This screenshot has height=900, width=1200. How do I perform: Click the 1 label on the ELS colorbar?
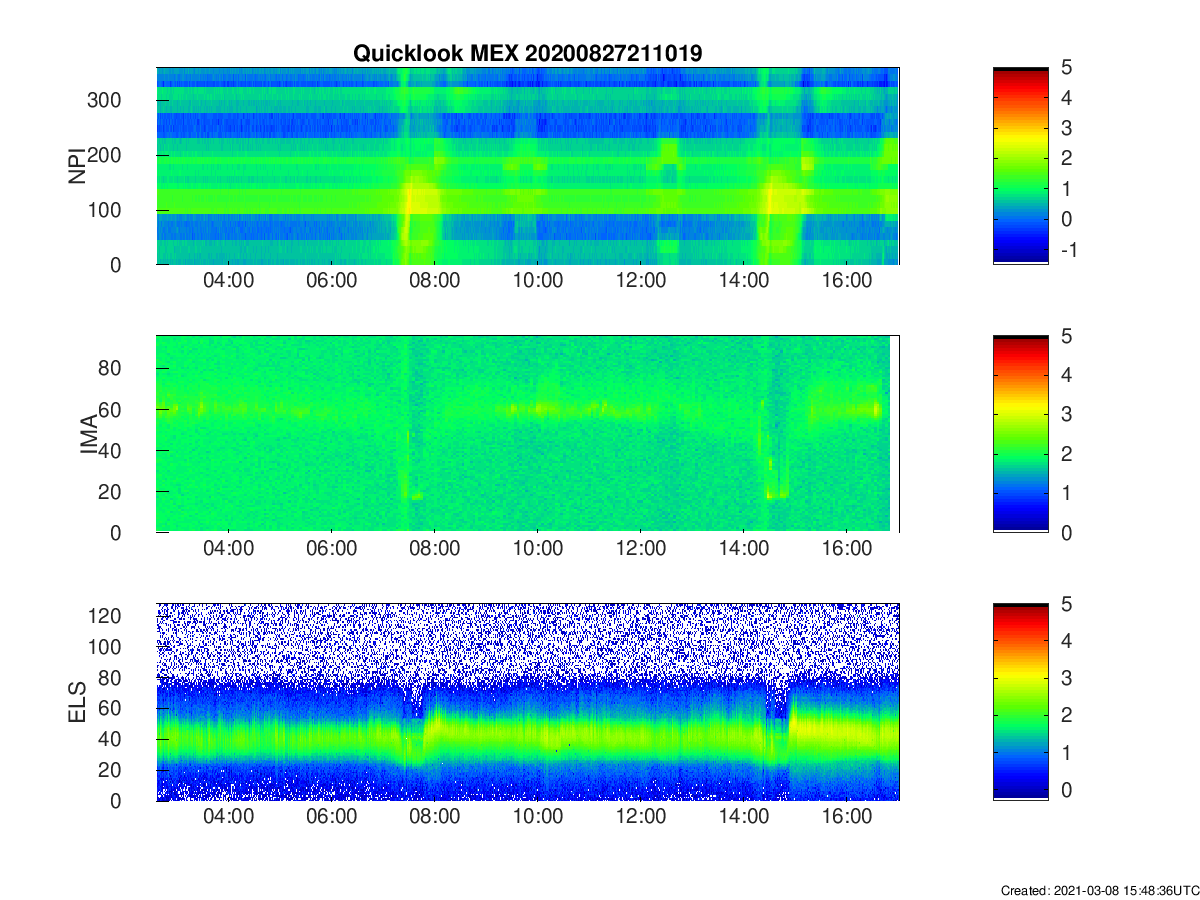coord(1067,752)
